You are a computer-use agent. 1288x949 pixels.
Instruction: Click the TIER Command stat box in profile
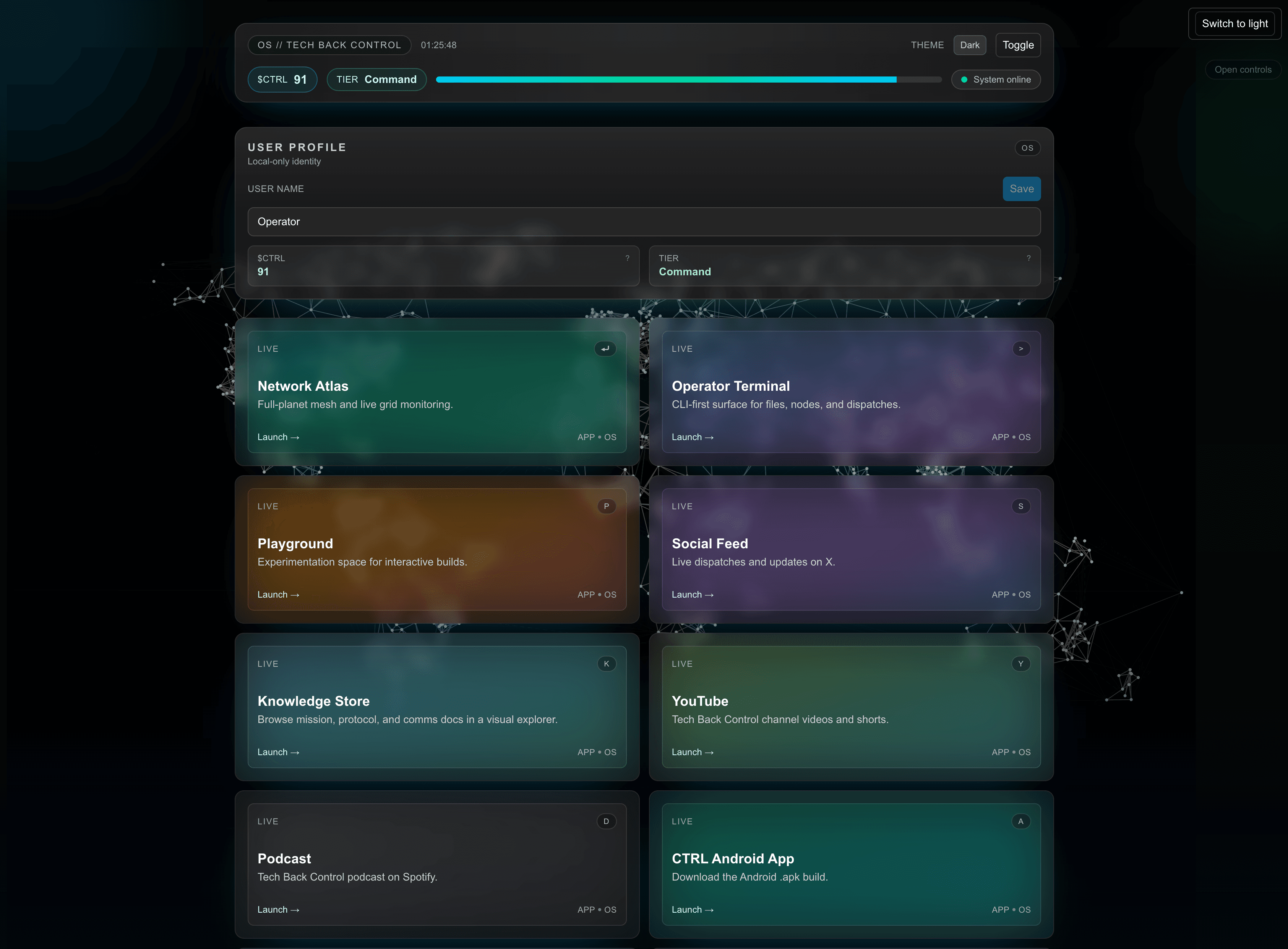coord(845,266)
